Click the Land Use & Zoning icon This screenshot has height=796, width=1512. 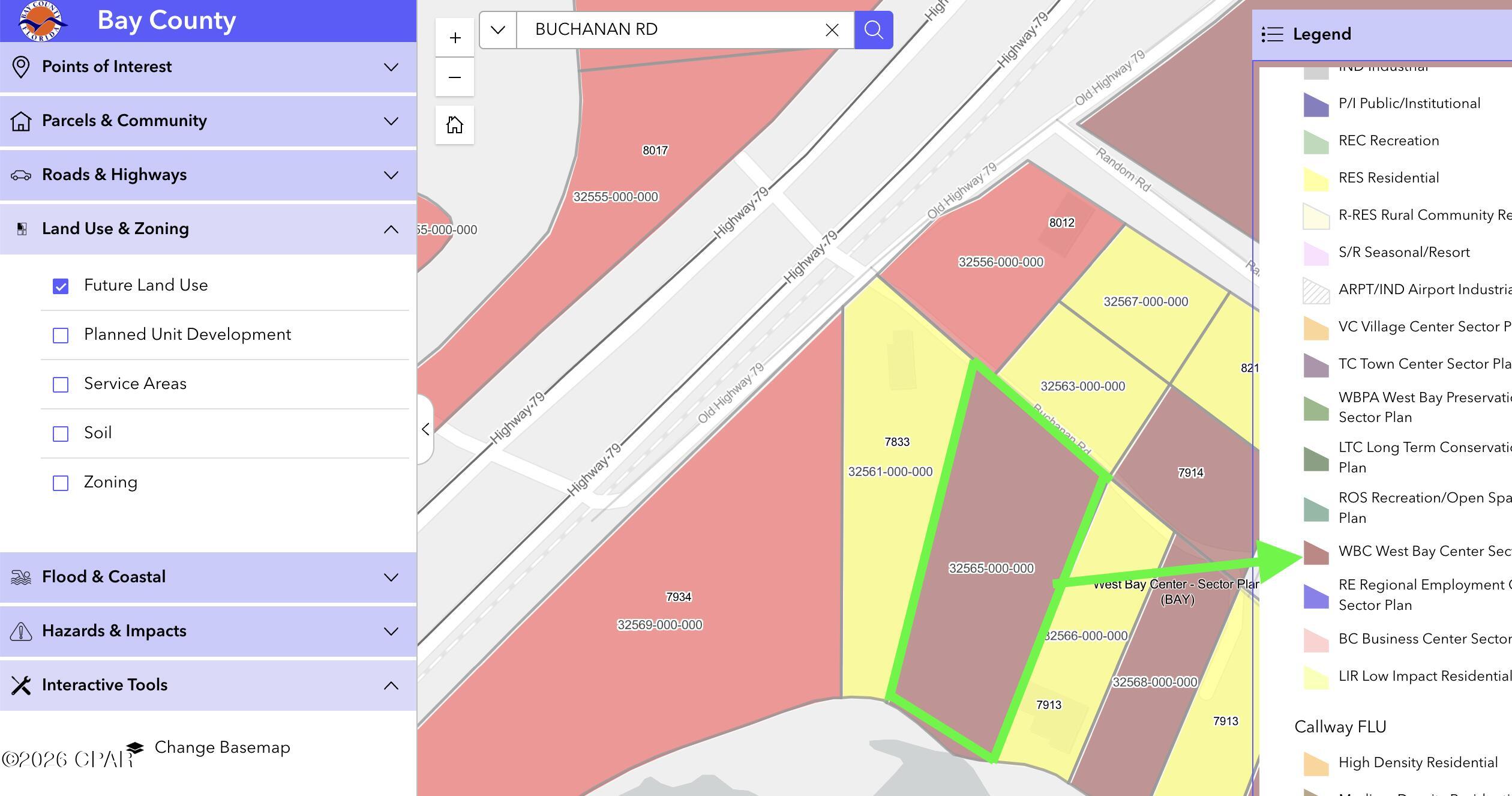[22, 229]
